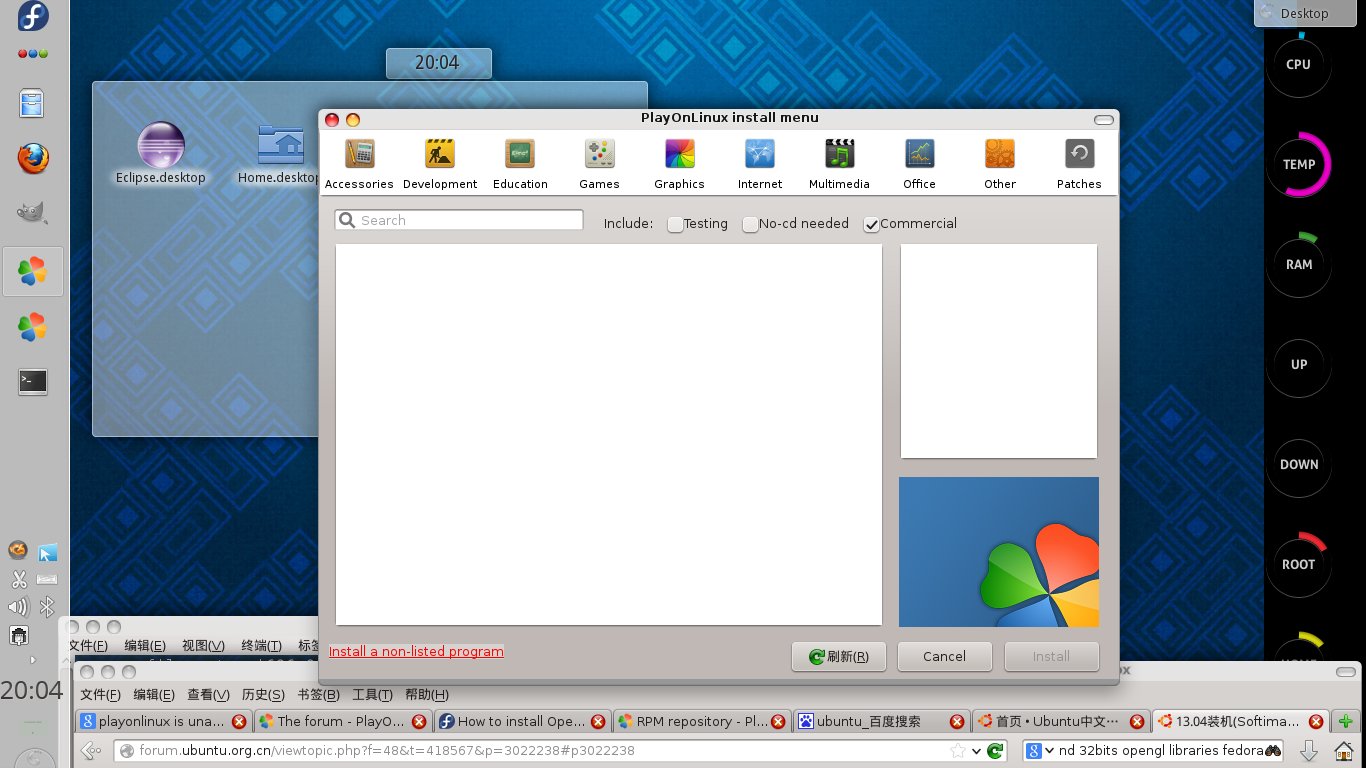Open the Firefox 帮助(H) menu
This screenshot has height=768, width=1366.
click(426, 695)
